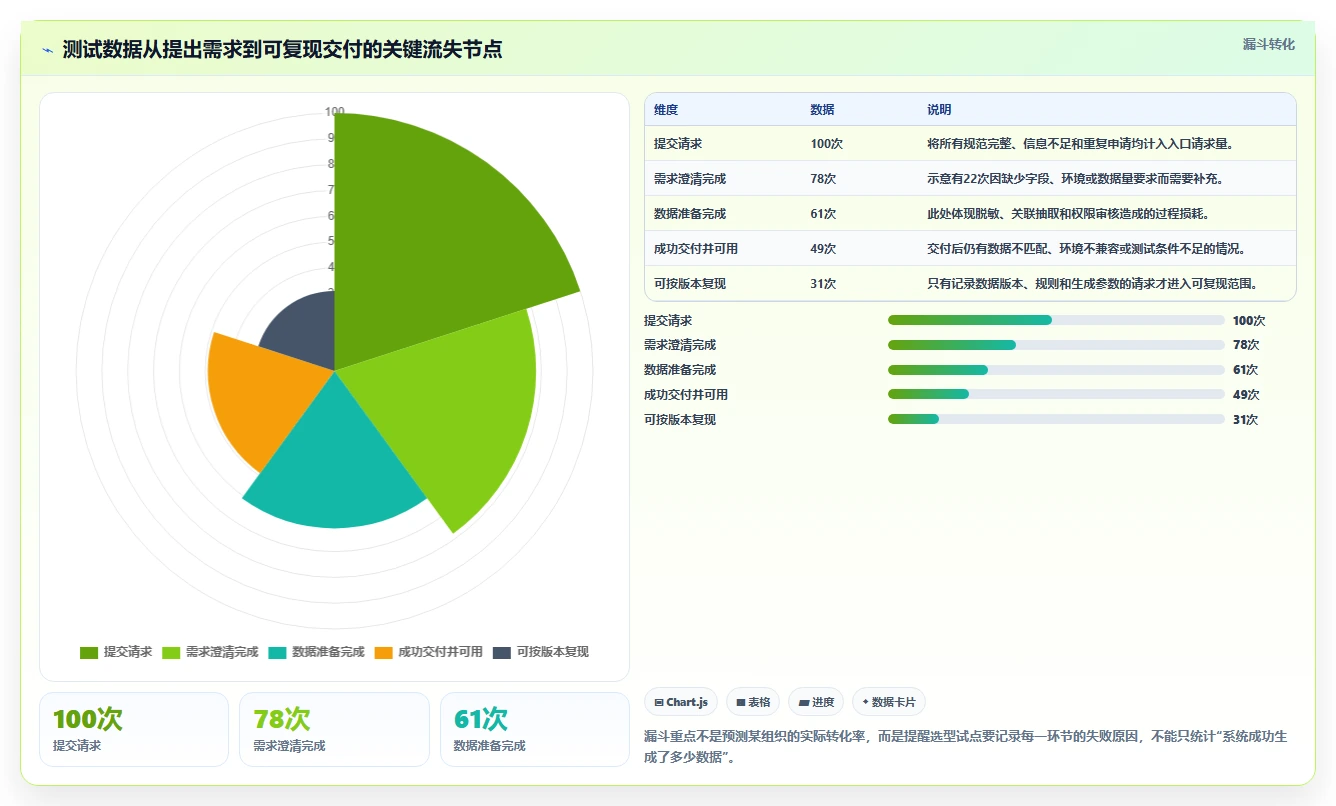Click the Chart.js tag chip
Viewport: 1336px width, 806px height.
681,702
